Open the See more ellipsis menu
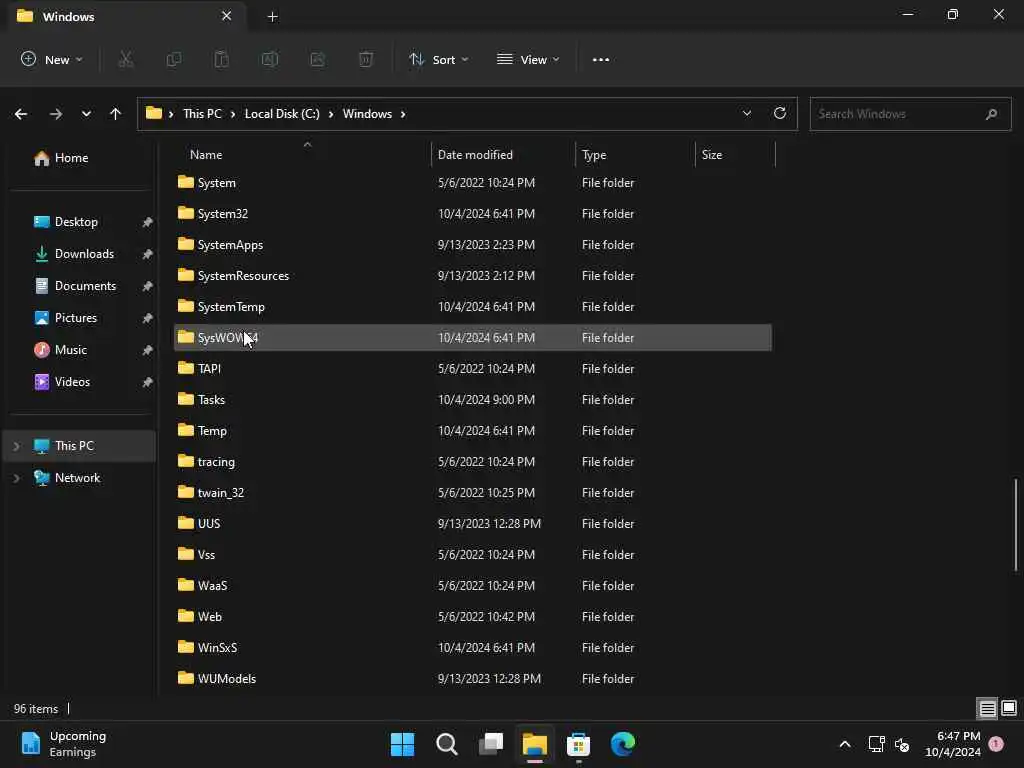 [601, 59]
